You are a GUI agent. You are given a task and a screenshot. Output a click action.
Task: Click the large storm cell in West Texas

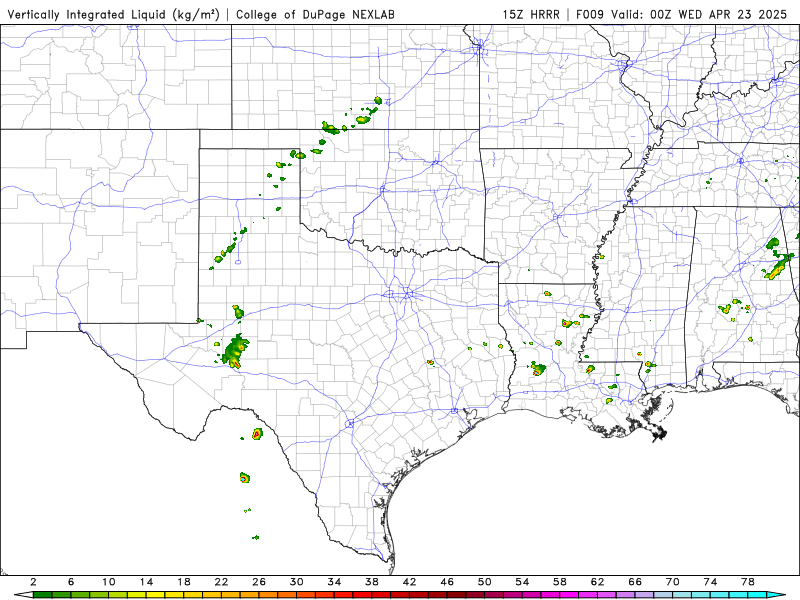coord(236,351)
